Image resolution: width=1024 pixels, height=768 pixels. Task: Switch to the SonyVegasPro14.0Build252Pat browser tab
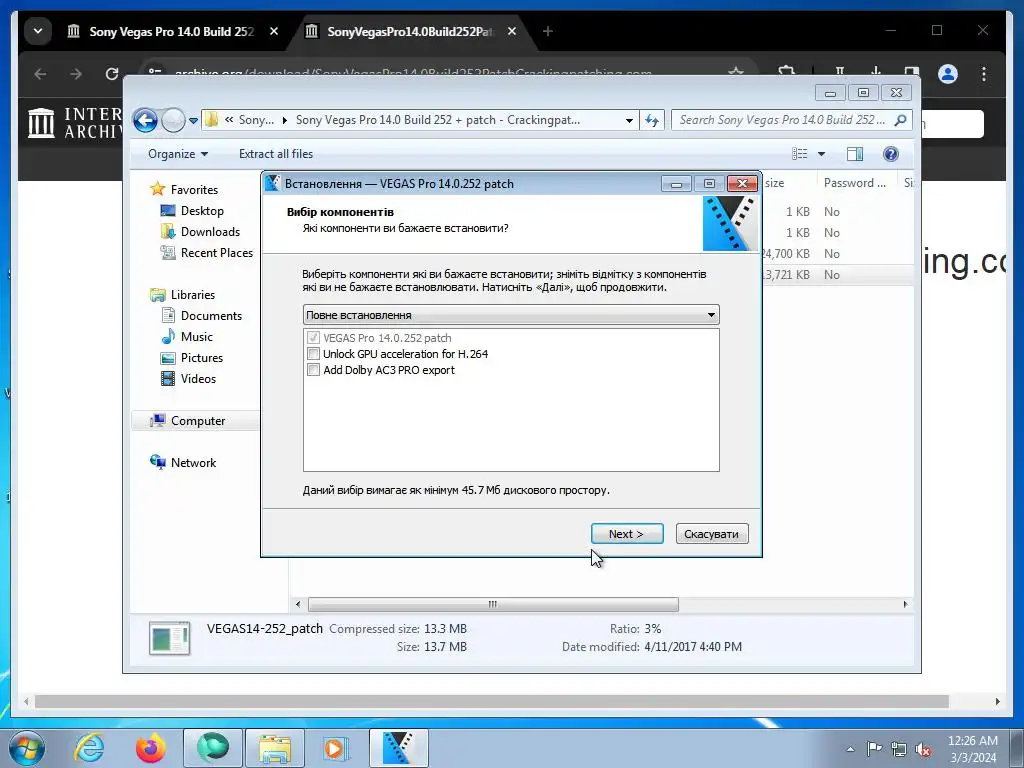[x=410, y=31]
